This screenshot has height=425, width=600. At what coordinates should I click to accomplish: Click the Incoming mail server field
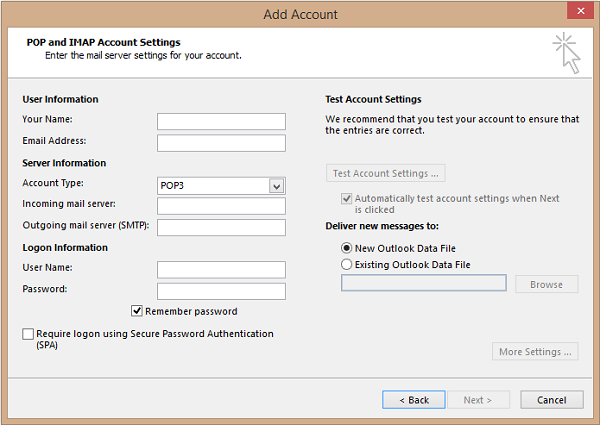tap(221, 206)
